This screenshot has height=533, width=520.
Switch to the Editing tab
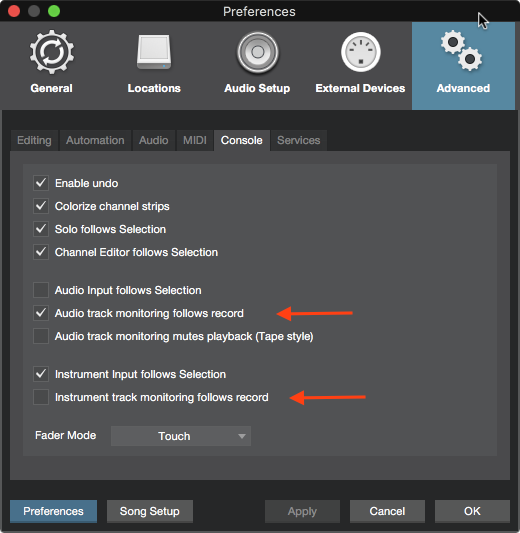point(34,140)
